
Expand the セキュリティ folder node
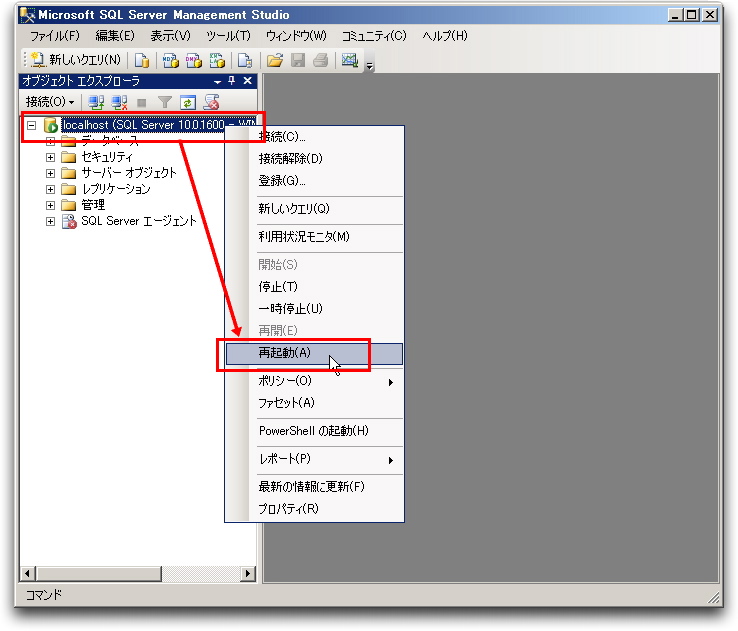(50, 157)
